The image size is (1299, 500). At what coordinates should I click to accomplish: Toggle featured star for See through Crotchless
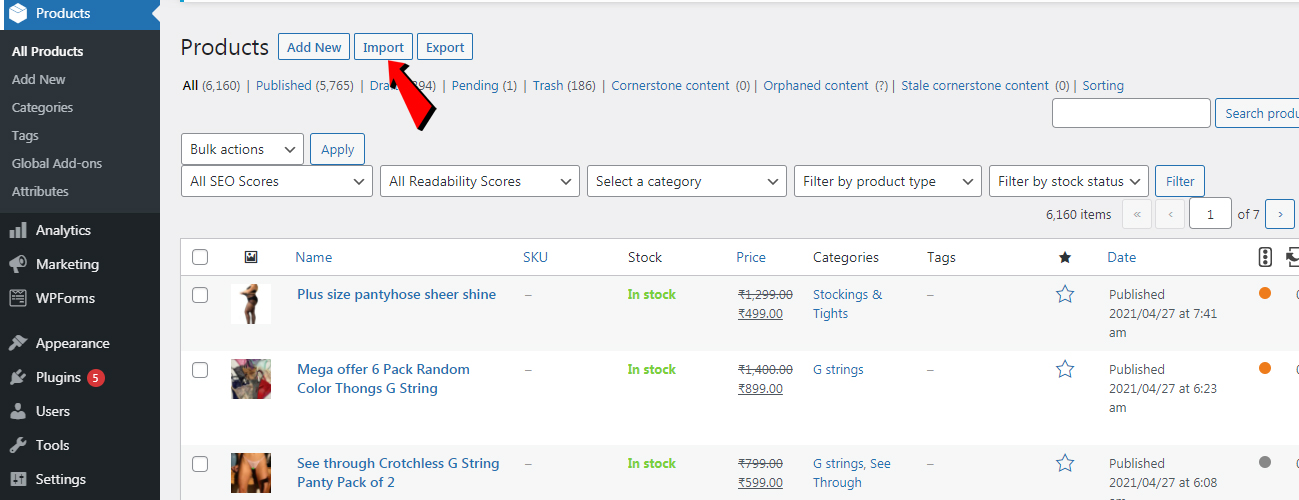coord(1065,463)
